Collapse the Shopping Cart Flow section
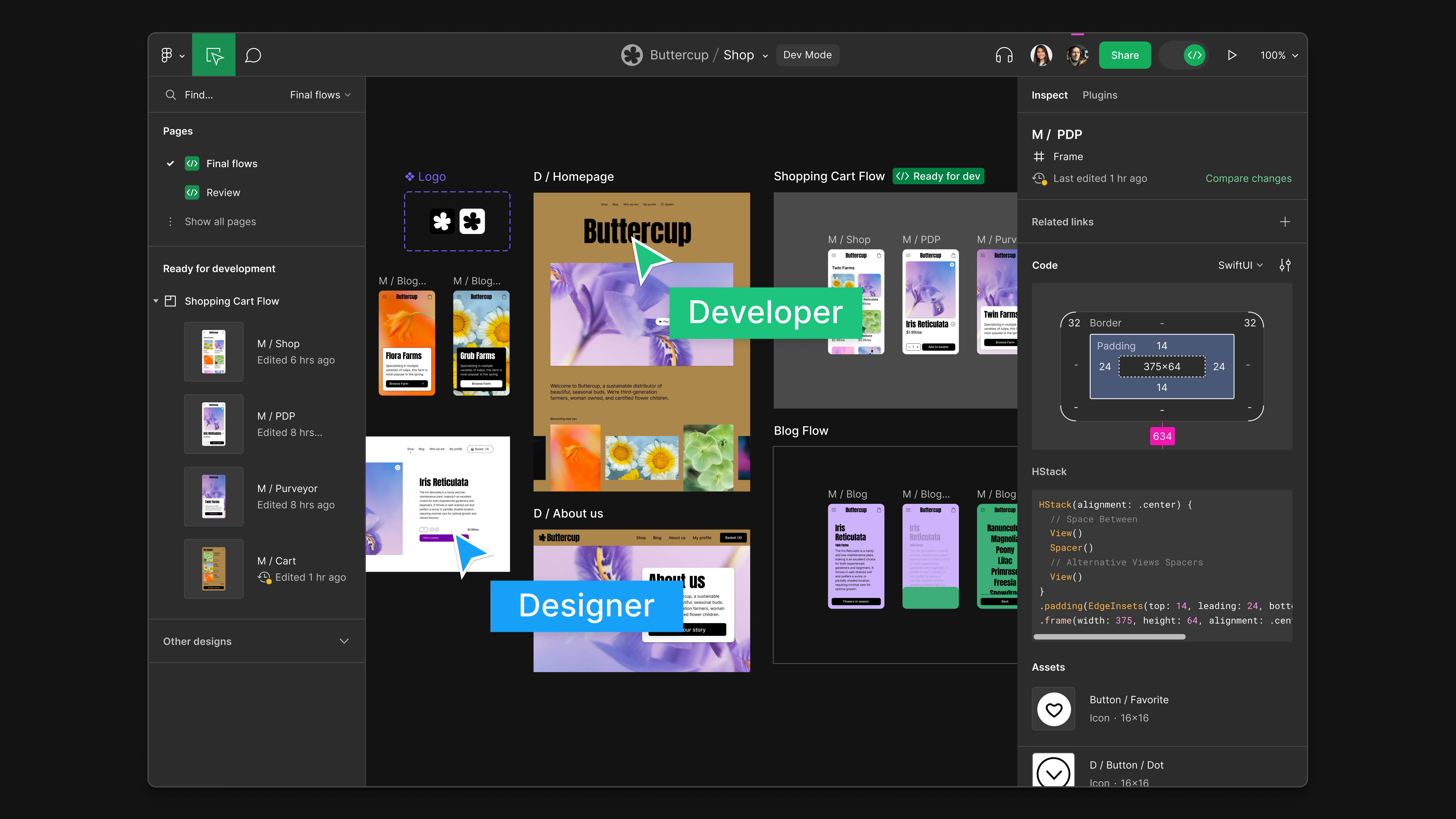Viewport: 1456px width, 819px height. (156, 301)
